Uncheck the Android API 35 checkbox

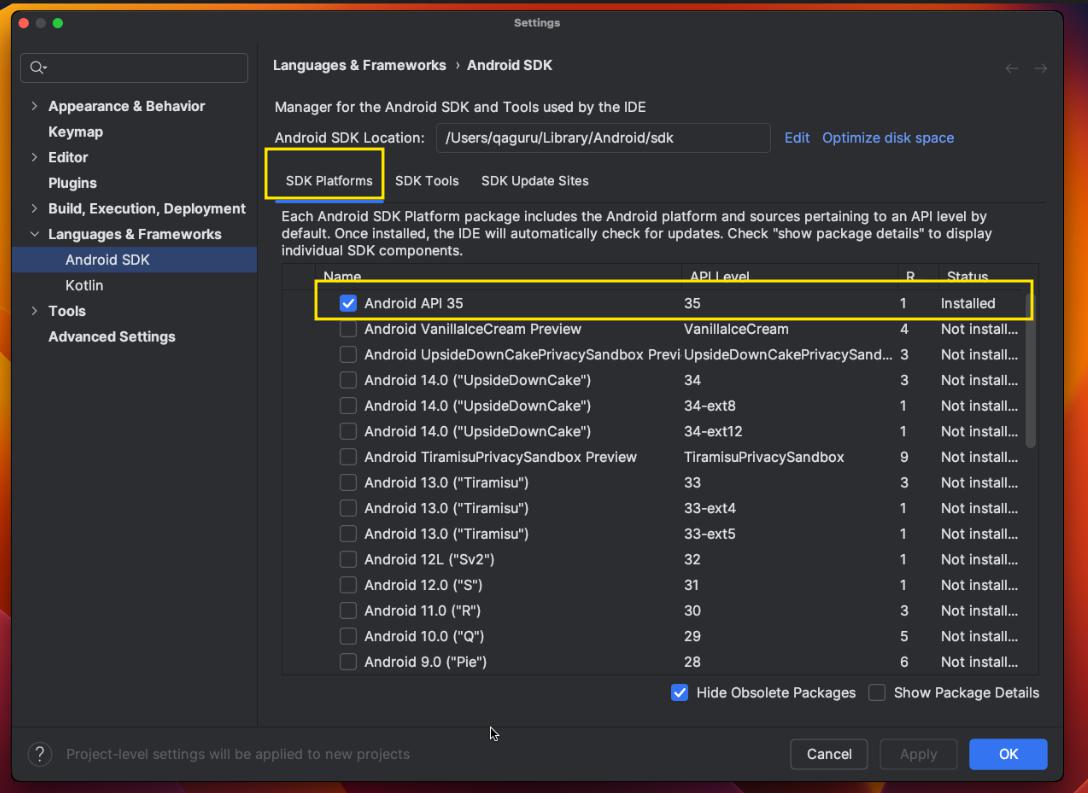pos(348,303)
